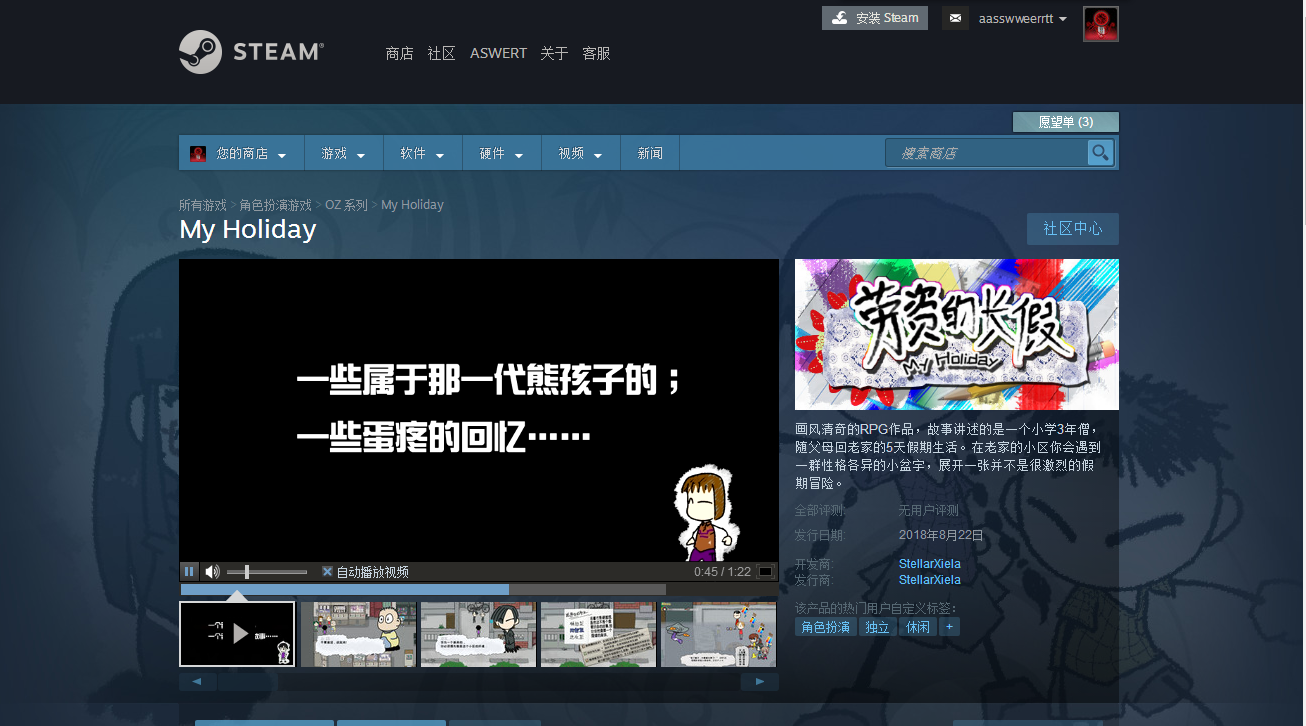Open the ASWERT profile menu item
Screen dimensions: 1306x726
coord(498,53)
